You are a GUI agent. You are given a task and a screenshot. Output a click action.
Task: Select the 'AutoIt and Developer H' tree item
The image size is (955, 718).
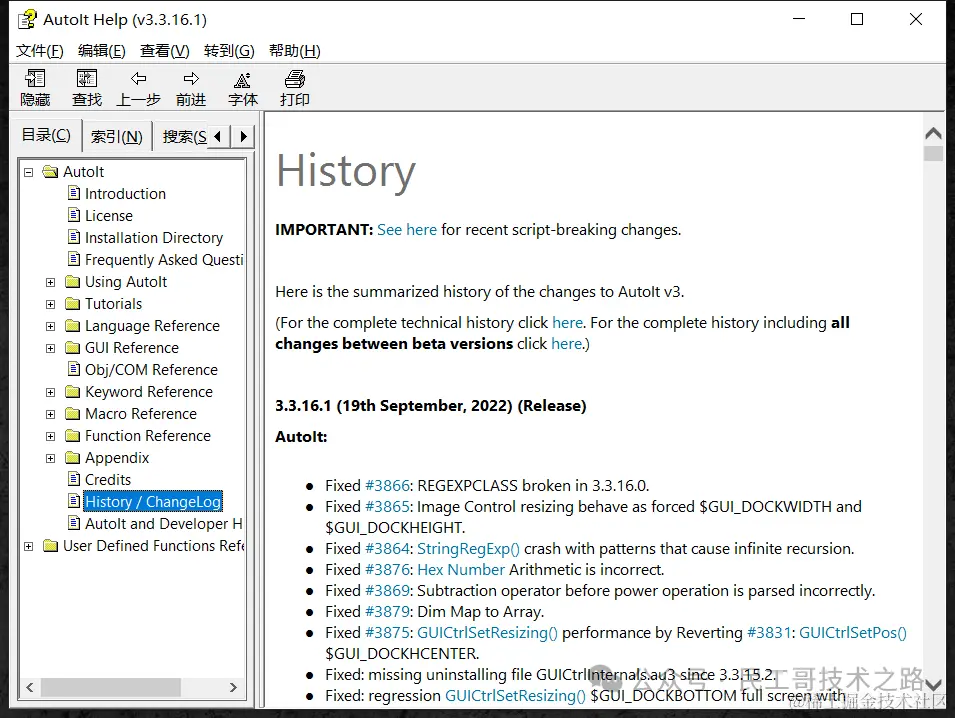[163, 523]
